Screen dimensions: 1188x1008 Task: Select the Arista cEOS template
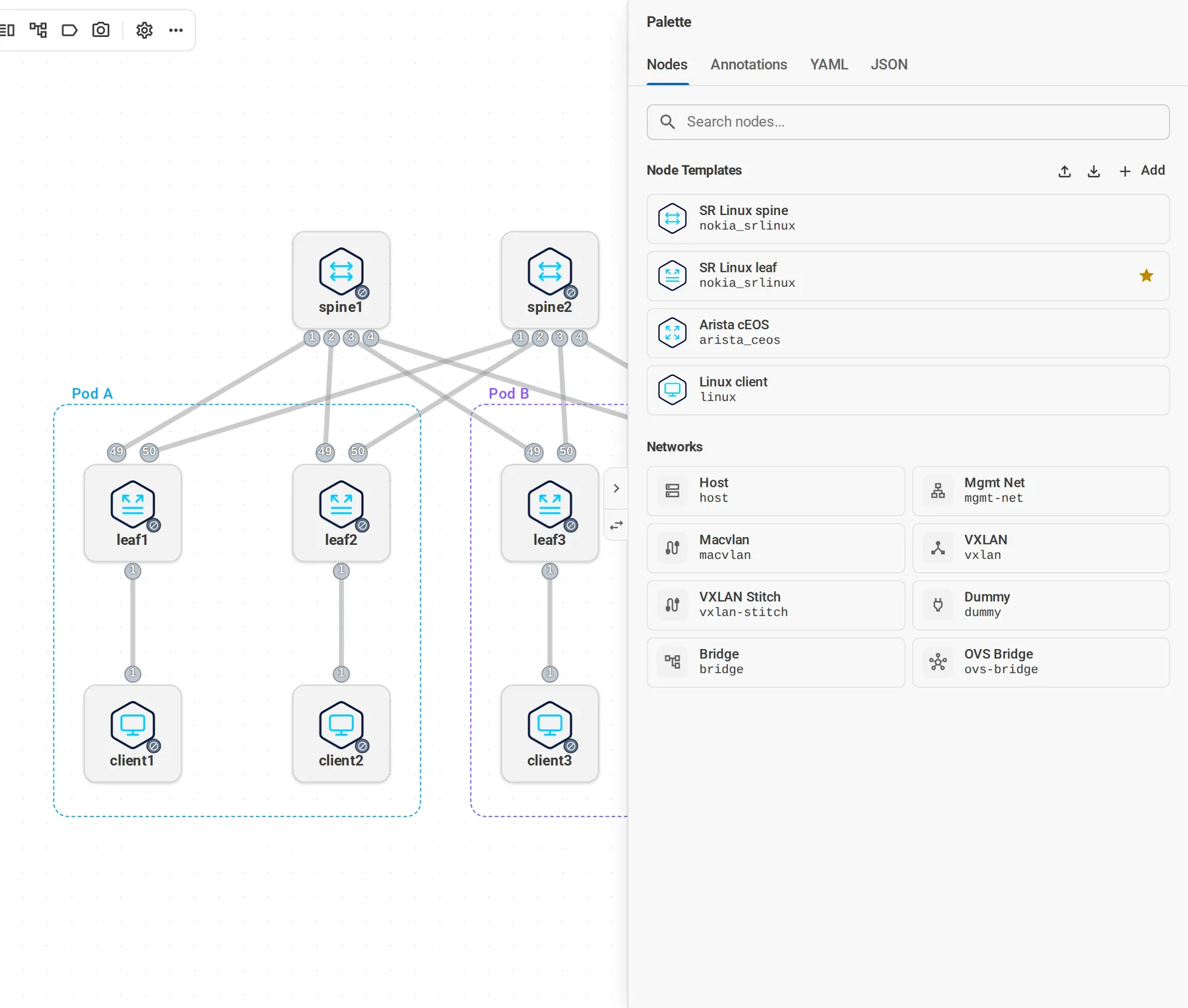(x=908, y=333)
